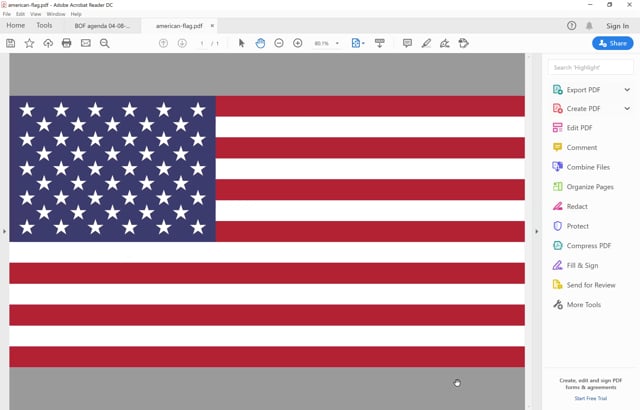640x410 pixels.
Task: Click the zoom out minus icon
Action: pyautogui.click(x=279, y=43)
